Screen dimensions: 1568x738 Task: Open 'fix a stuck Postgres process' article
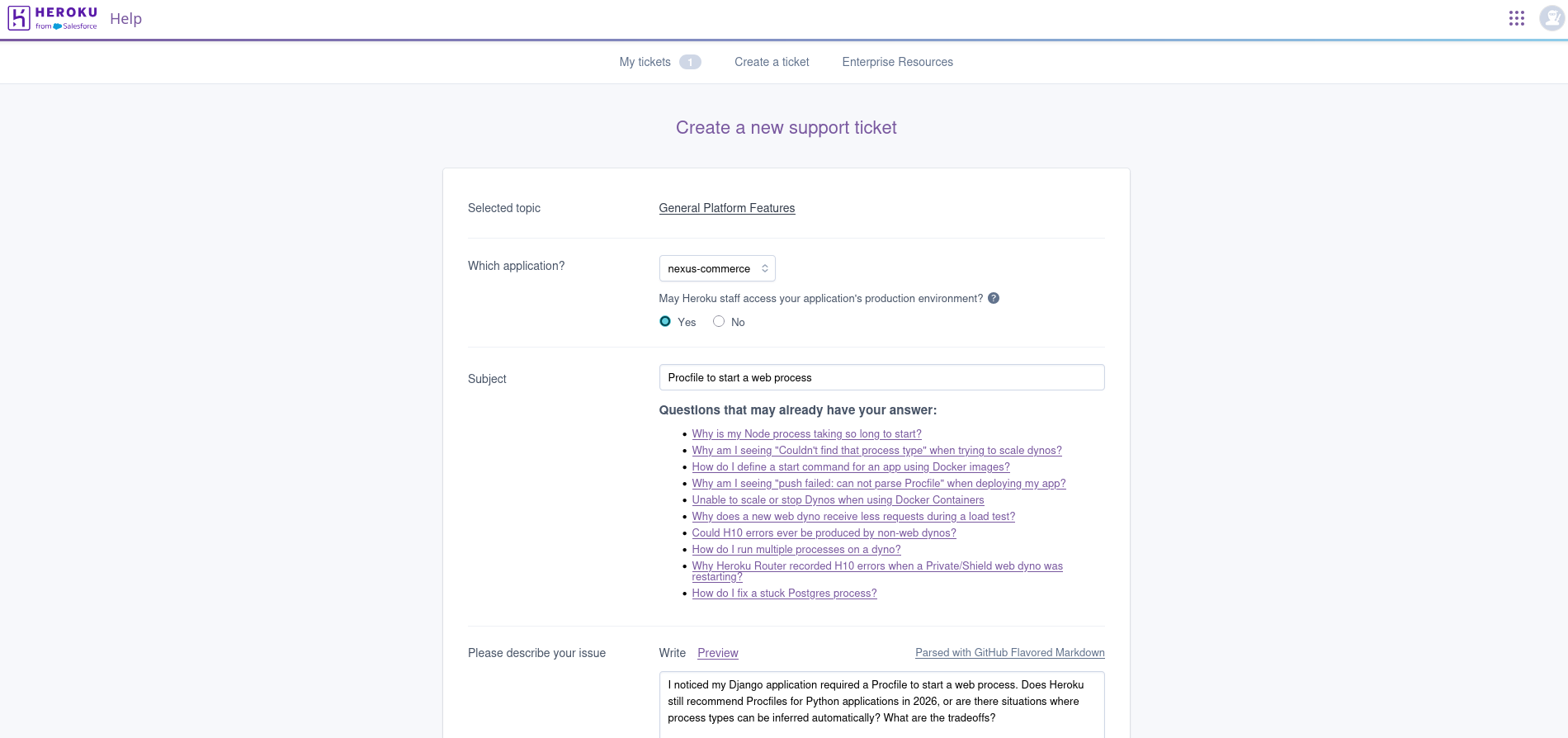[x=784, y=593]
